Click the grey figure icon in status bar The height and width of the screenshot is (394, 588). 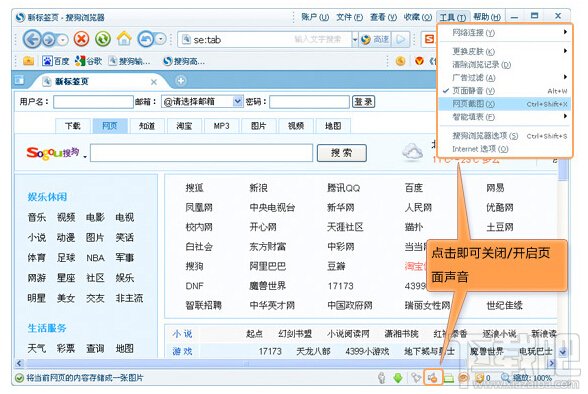click(x=382, y=378)
